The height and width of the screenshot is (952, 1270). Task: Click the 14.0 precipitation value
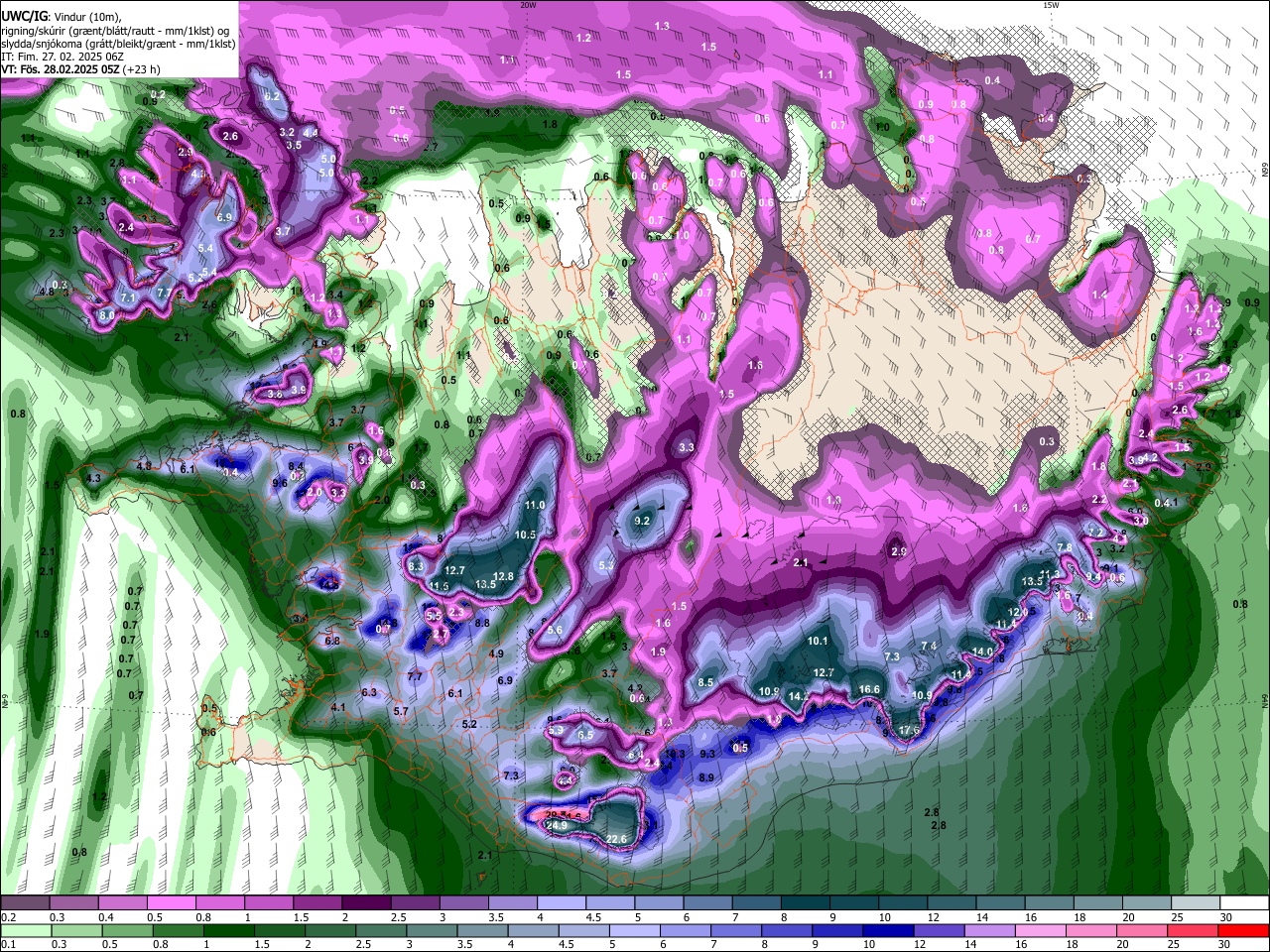click(982, 652)
